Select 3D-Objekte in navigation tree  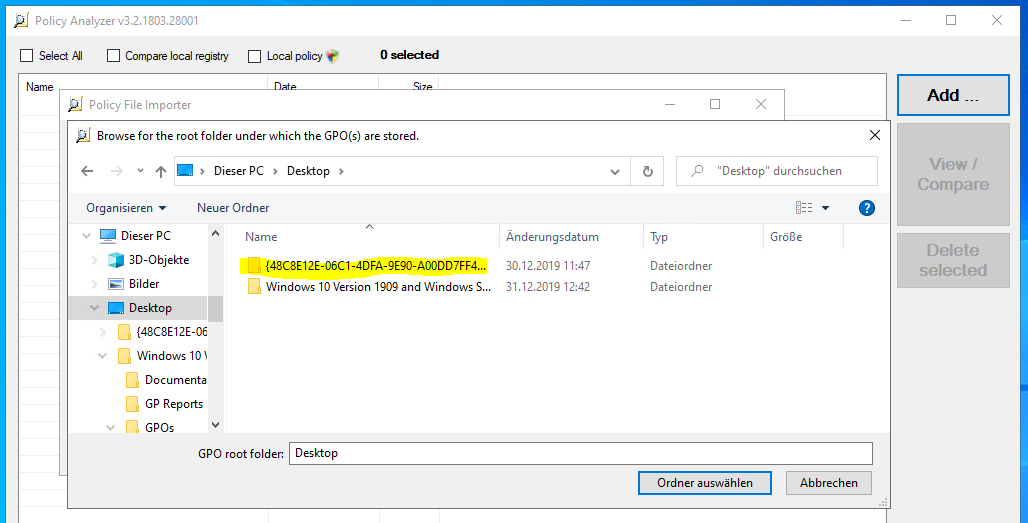(159, 260)
